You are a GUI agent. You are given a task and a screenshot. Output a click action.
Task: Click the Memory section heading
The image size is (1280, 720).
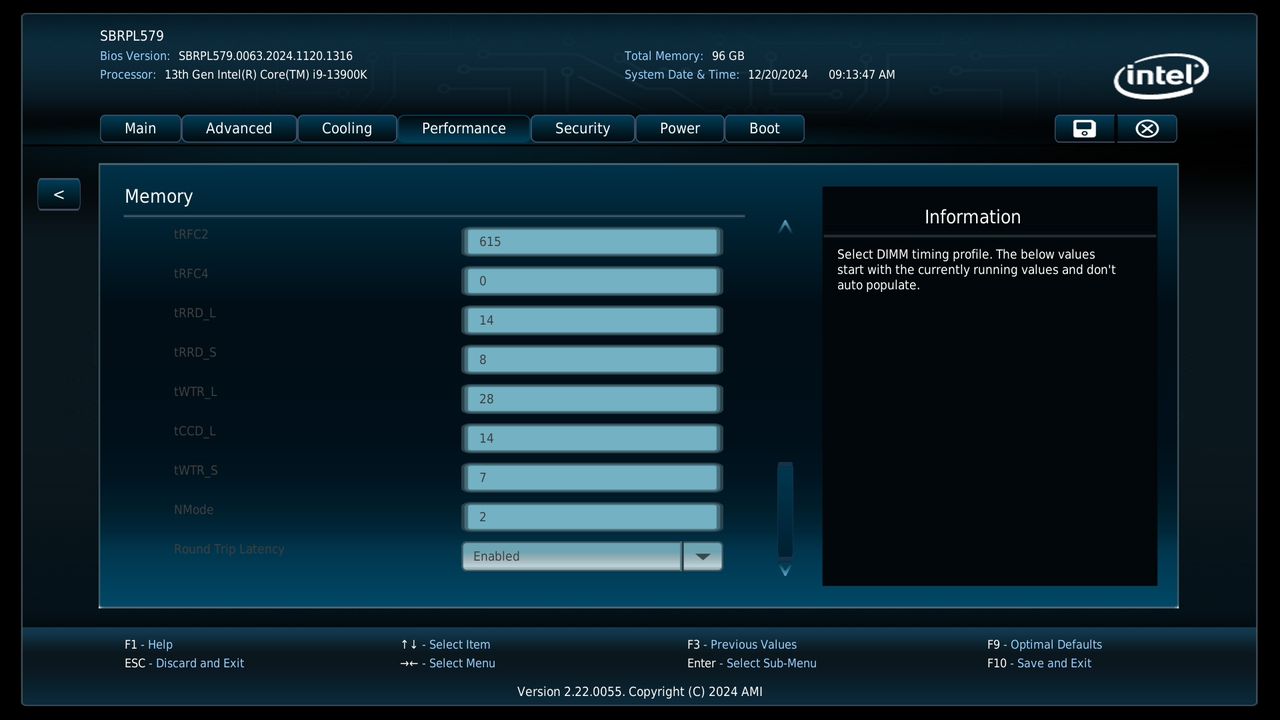click(159, 197)
